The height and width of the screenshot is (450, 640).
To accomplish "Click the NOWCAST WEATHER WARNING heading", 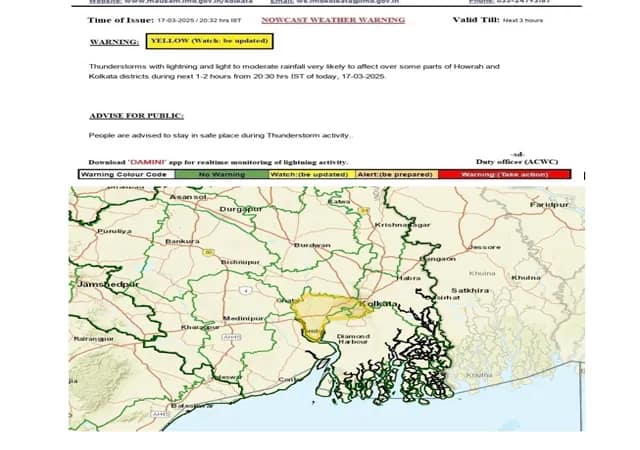I will [x=333, y=20].
